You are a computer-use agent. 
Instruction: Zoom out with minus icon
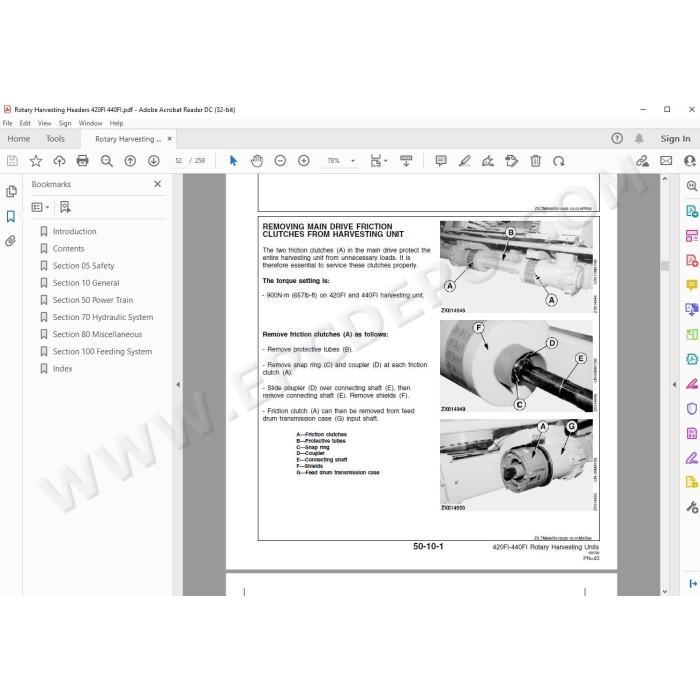pyautogui.click(x=280, y=161)
